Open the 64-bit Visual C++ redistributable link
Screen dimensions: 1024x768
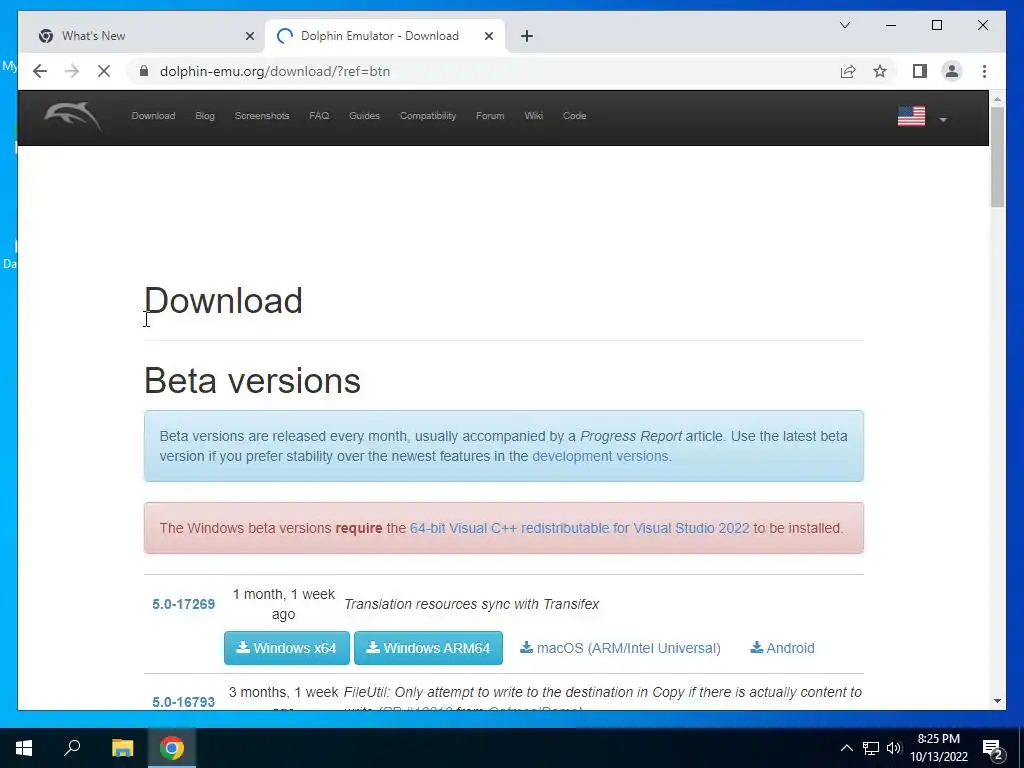pos(579,528)
